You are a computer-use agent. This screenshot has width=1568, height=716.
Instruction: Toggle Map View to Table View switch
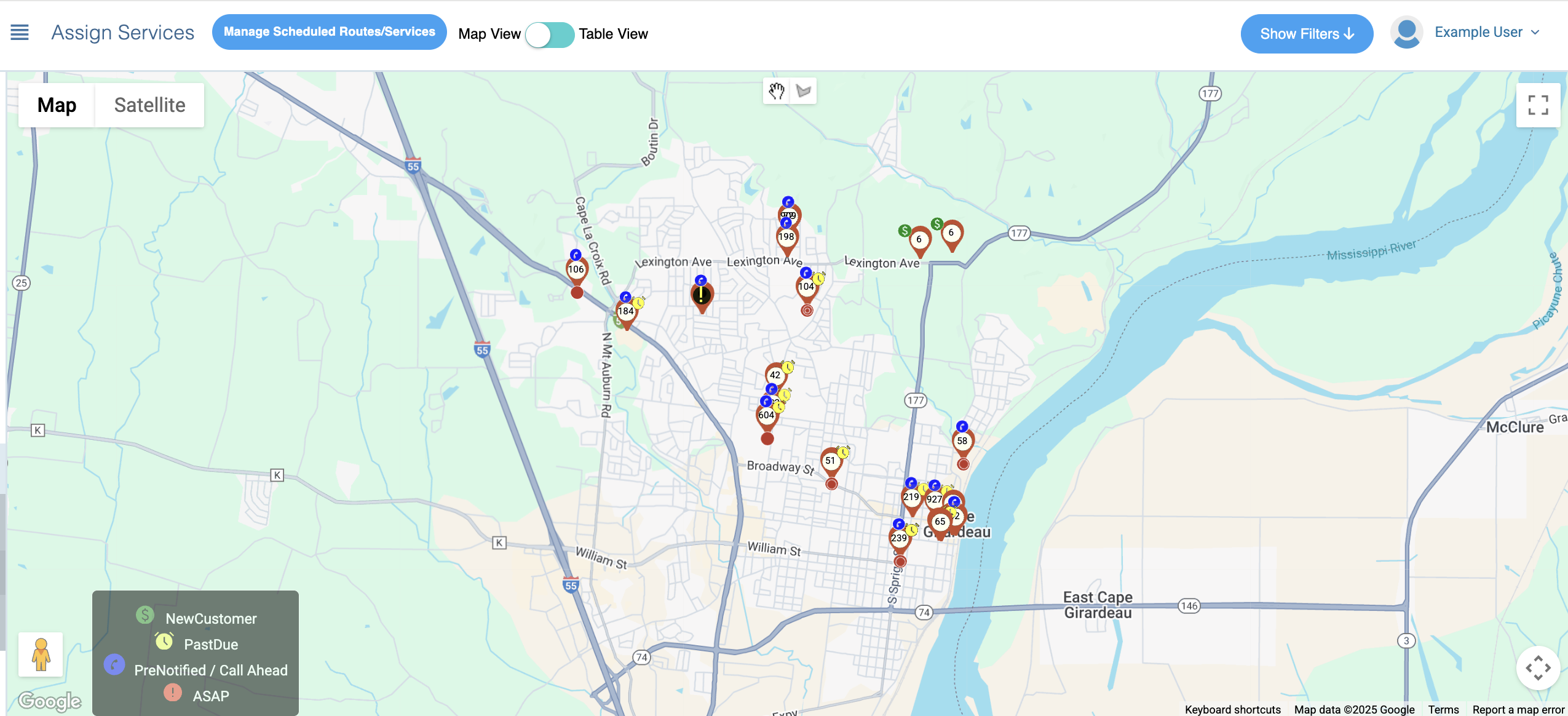pos(550,34)
